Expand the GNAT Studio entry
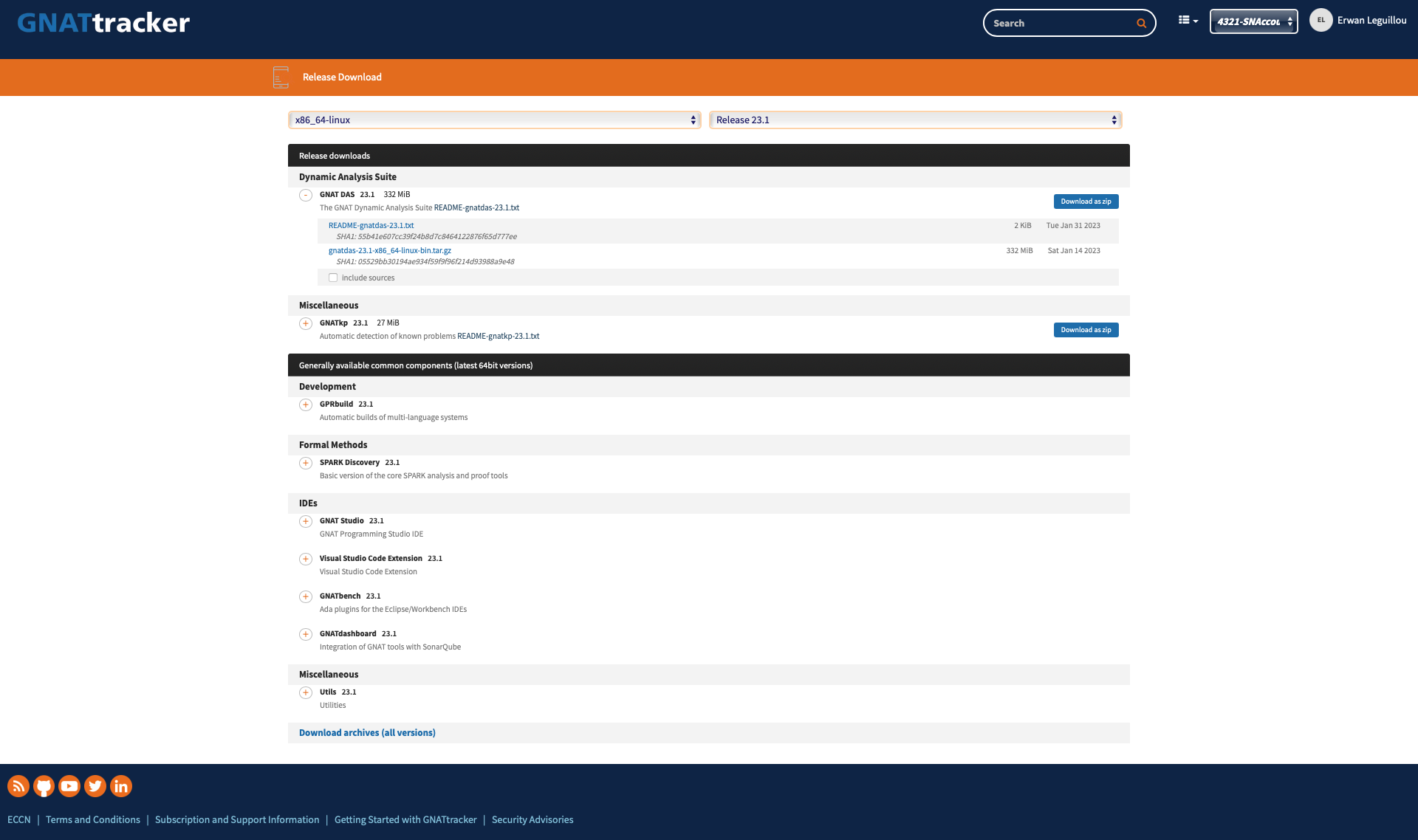Viewport: 1418px width, 840px height. click(x=306, y=521)
